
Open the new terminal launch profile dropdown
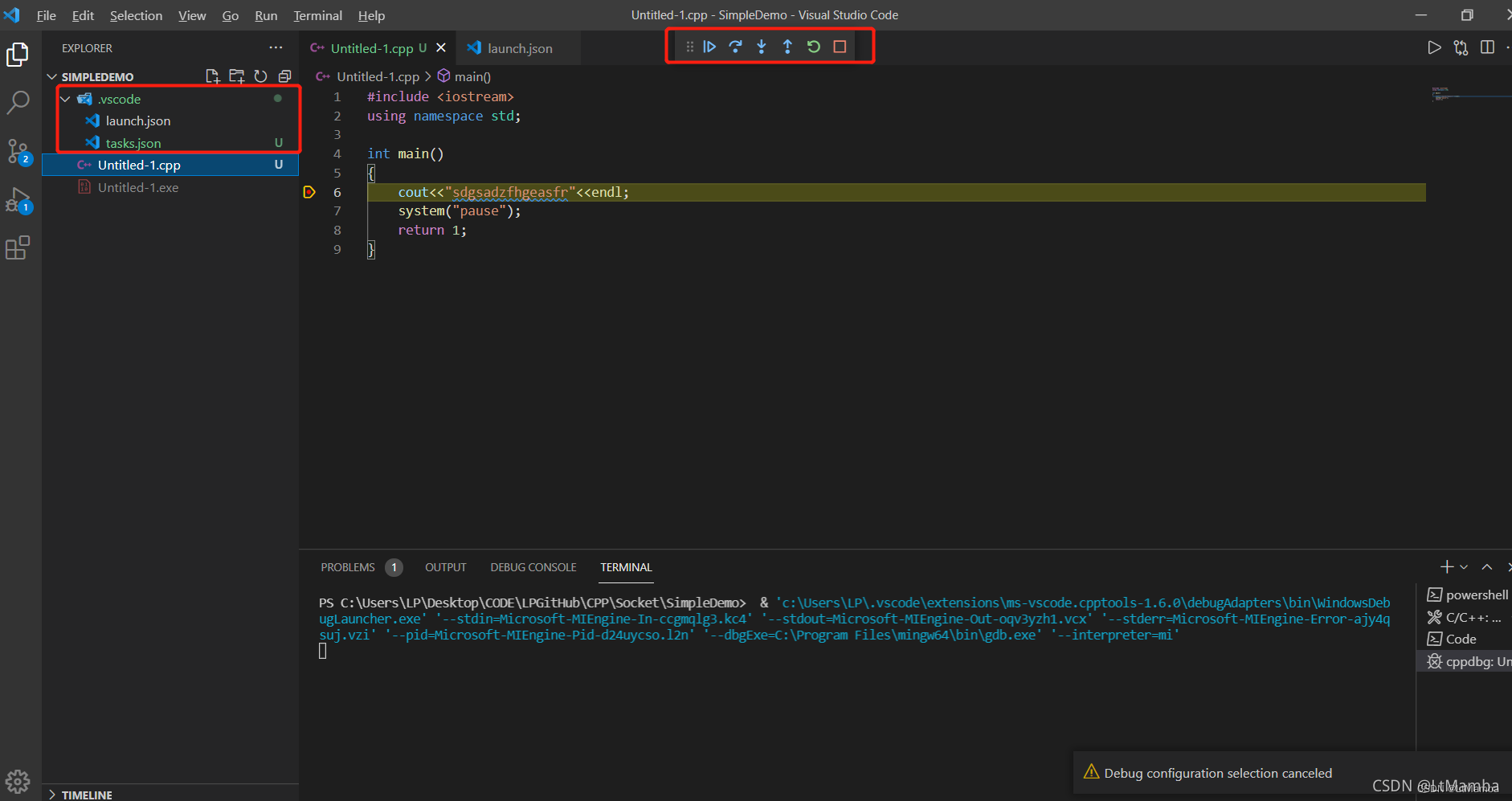tap(1464, 567)
